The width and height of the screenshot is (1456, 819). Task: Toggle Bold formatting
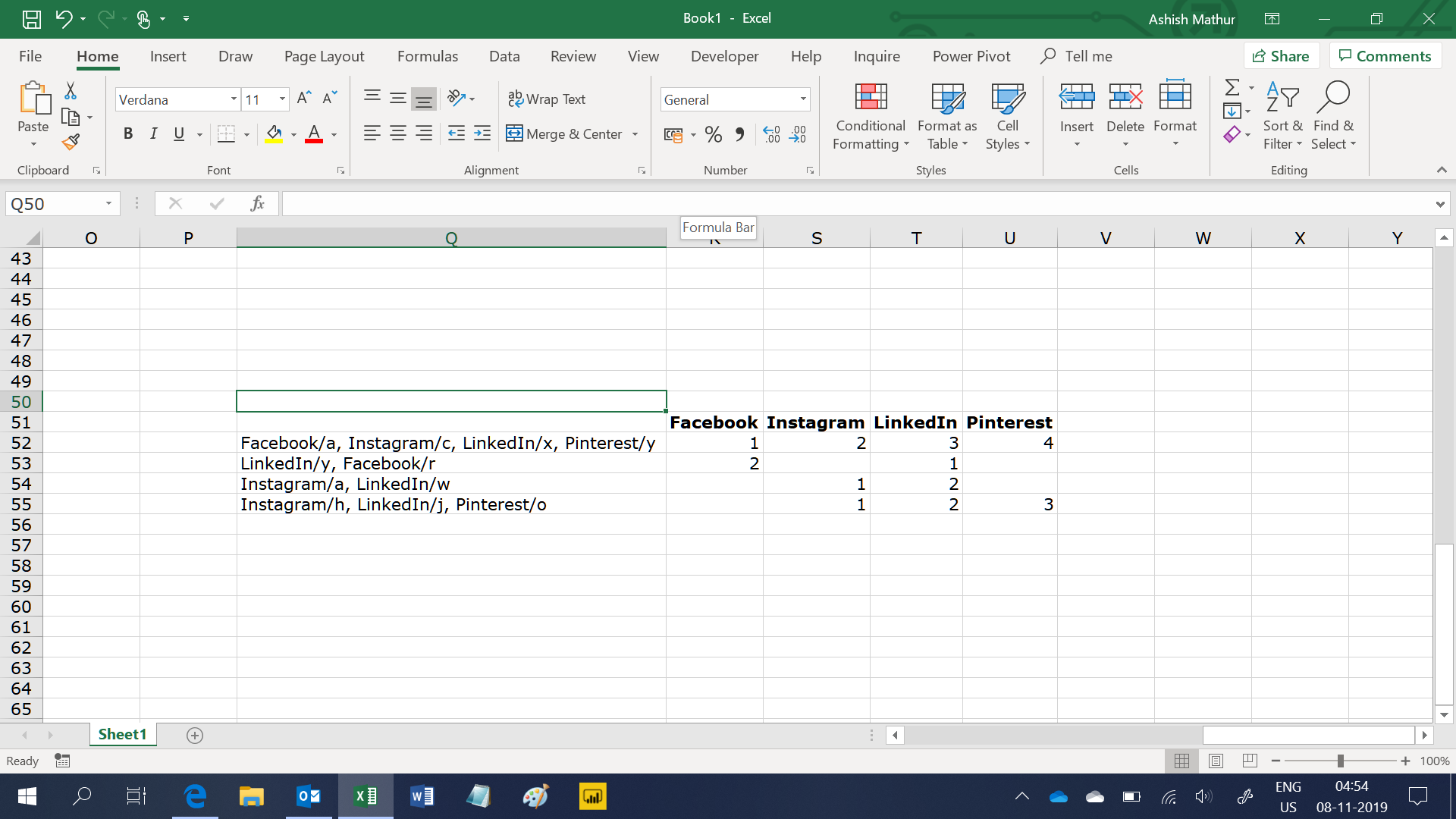(x=128, y=134)
